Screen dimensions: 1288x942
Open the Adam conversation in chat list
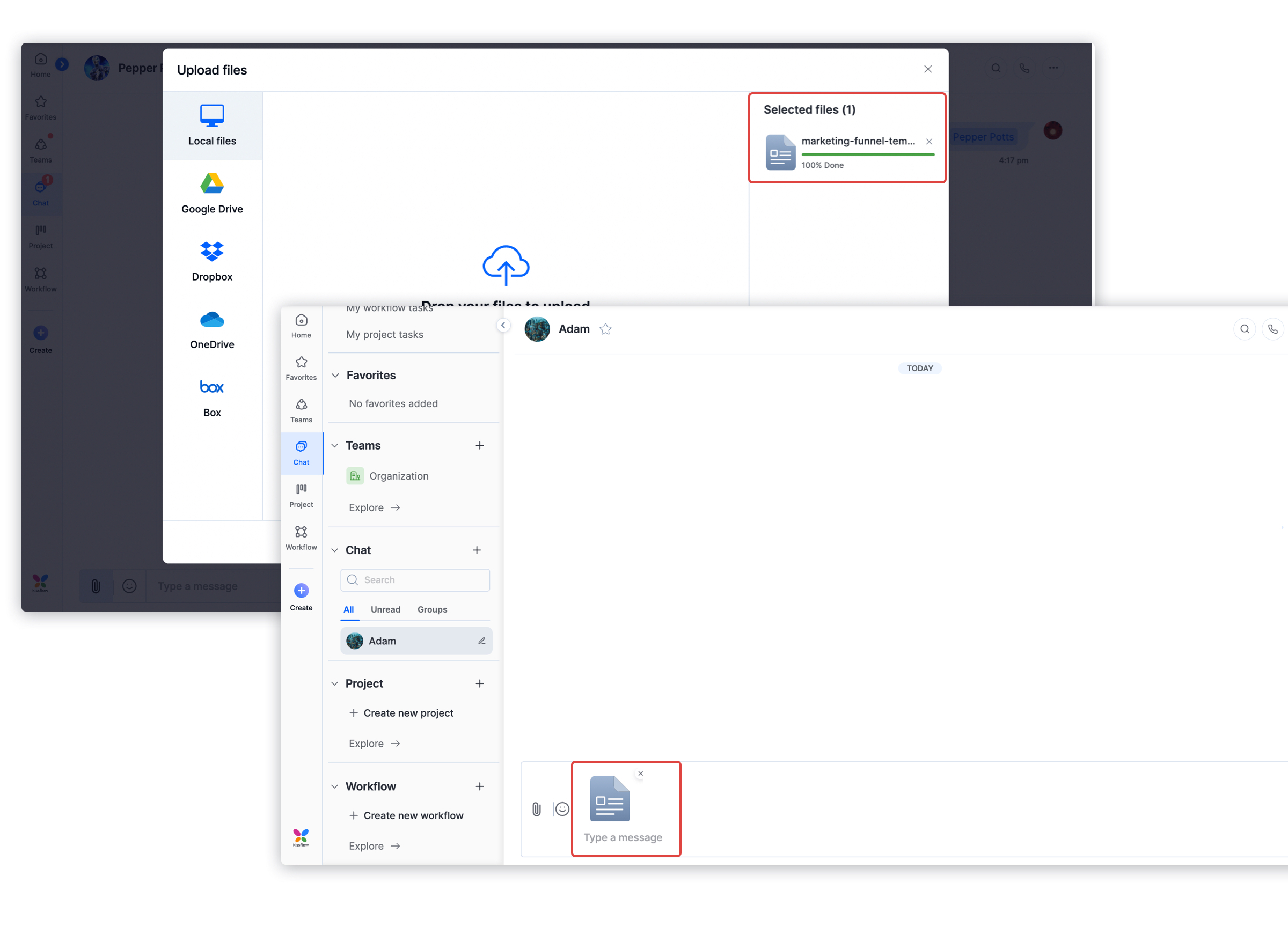pyautogui.click(x=416, y=641)
